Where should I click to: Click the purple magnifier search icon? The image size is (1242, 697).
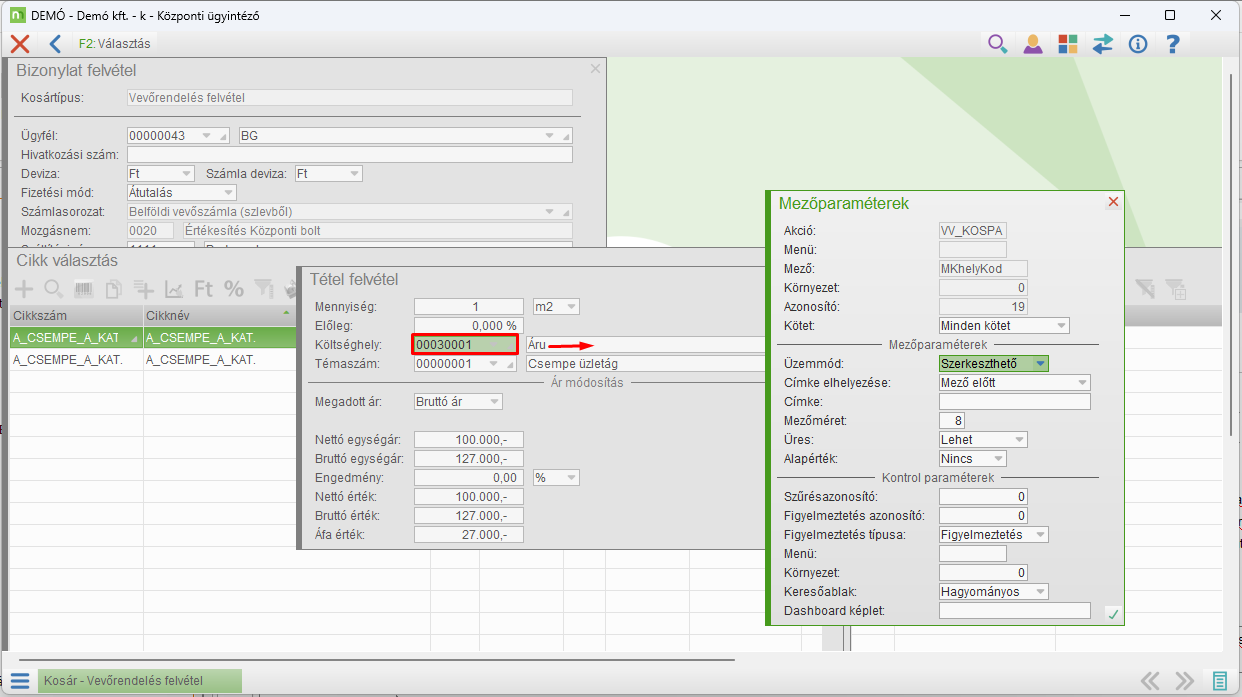[x=997, y=43]
